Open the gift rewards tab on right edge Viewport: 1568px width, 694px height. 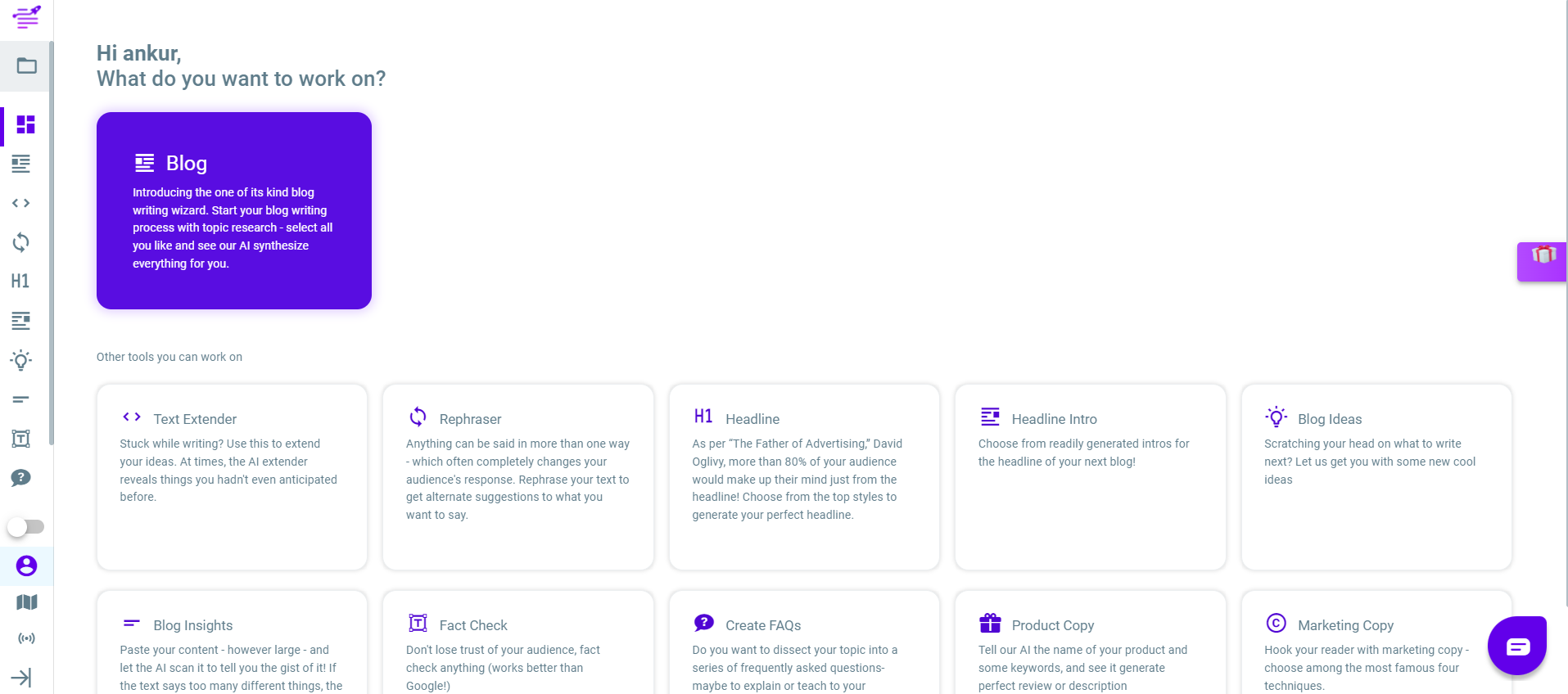point(1542,262)
